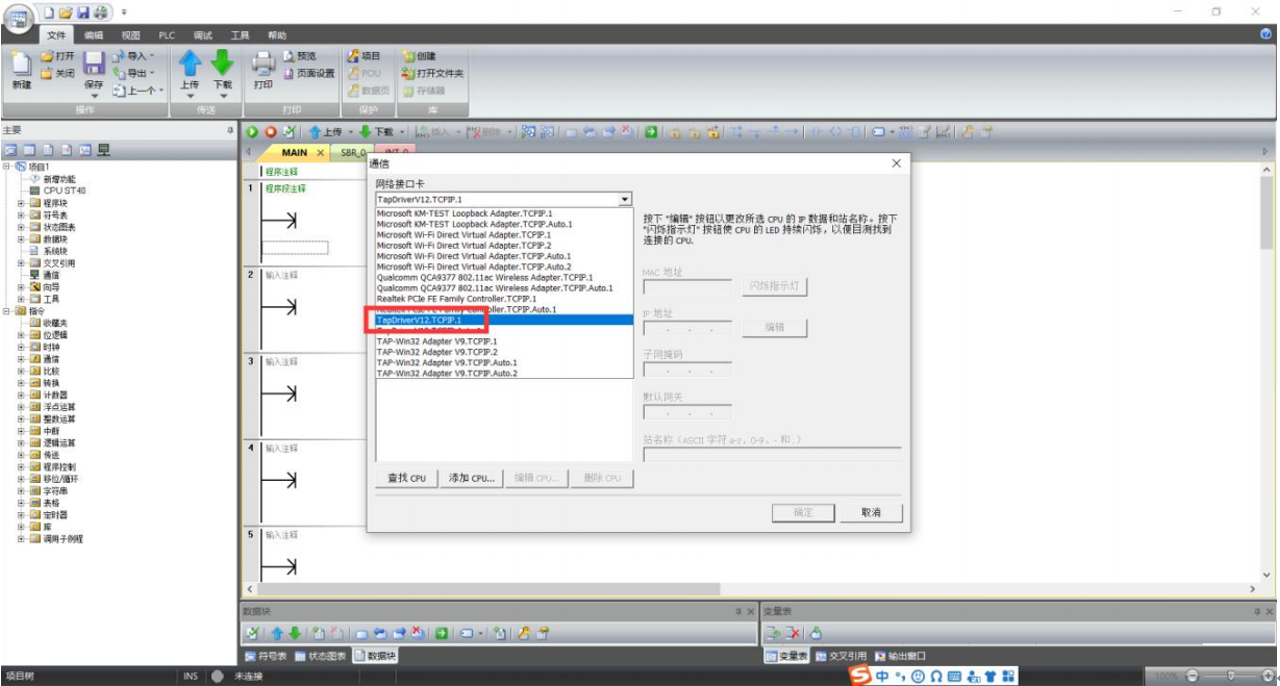
Task: Click the Sogou input method S icon
Action: coord(859,676)
